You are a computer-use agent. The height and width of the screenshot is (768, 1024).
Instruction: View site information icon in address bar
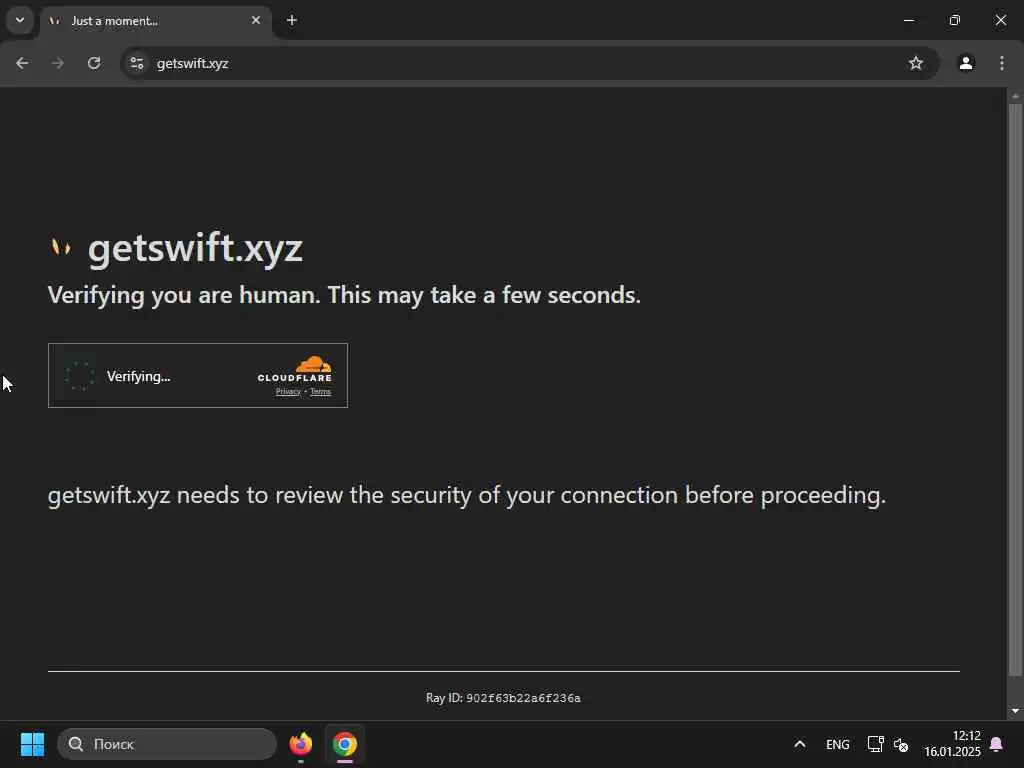click(136, 63)
